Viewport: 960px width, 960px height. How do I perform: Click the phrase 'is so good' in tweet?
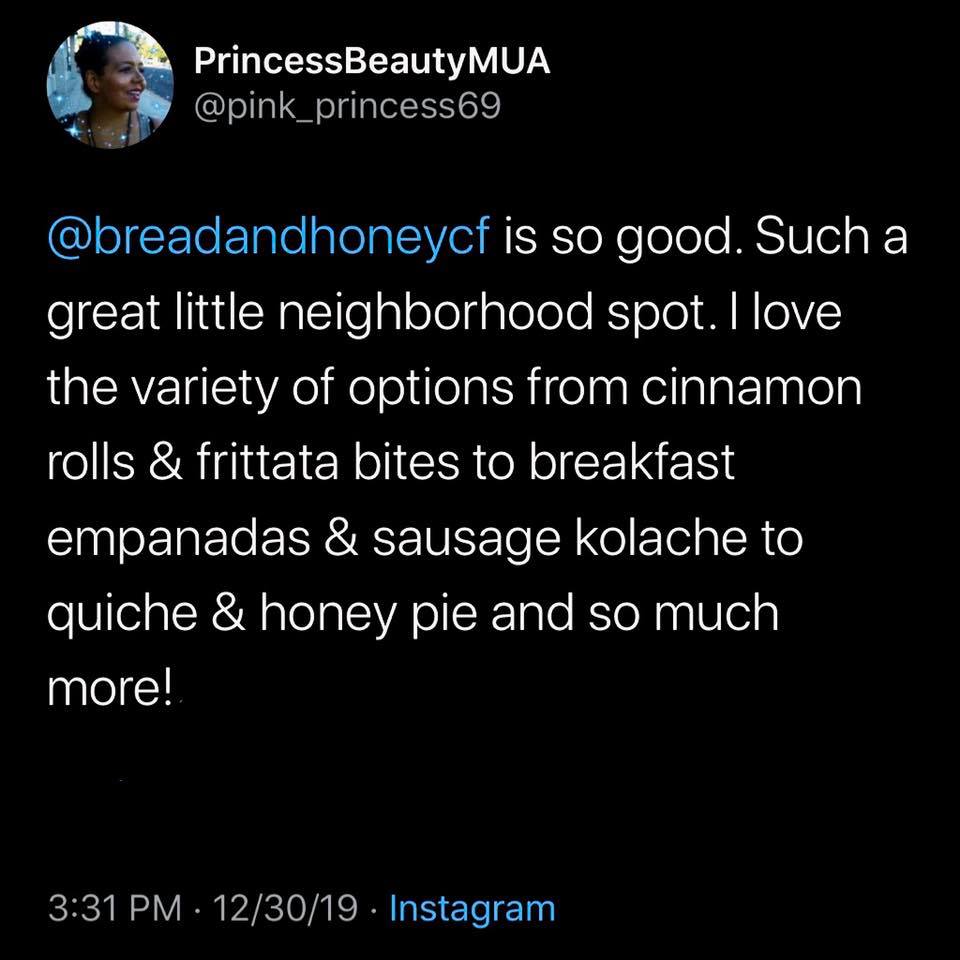pos(618,238)
